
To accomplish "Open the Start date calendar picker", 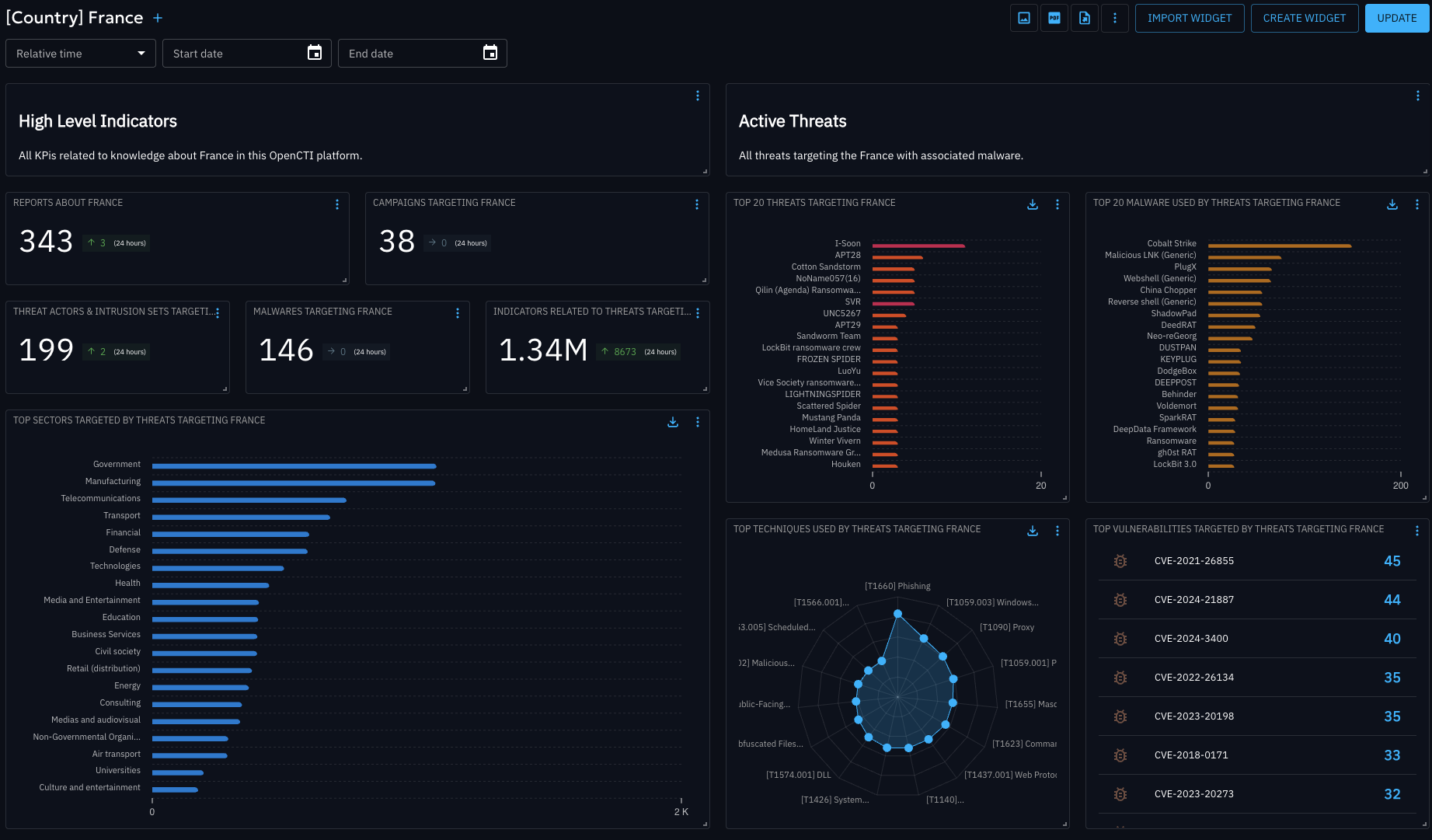I will coord(314,53).
